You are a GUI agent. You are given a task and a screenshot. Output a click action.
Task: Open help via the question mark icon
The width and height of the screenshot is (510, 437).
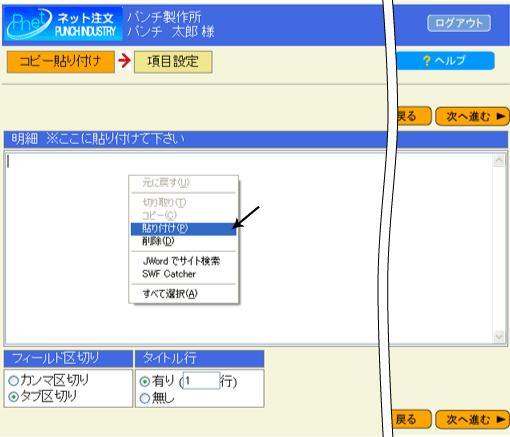(x=427, y=61)
